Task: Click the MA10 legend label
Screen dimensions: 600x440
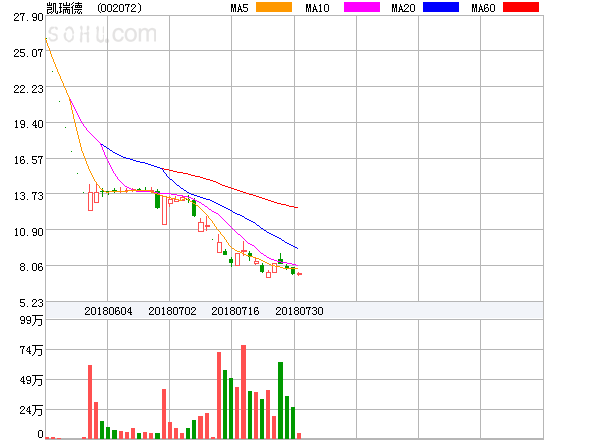Action: (x=317, y=8)
